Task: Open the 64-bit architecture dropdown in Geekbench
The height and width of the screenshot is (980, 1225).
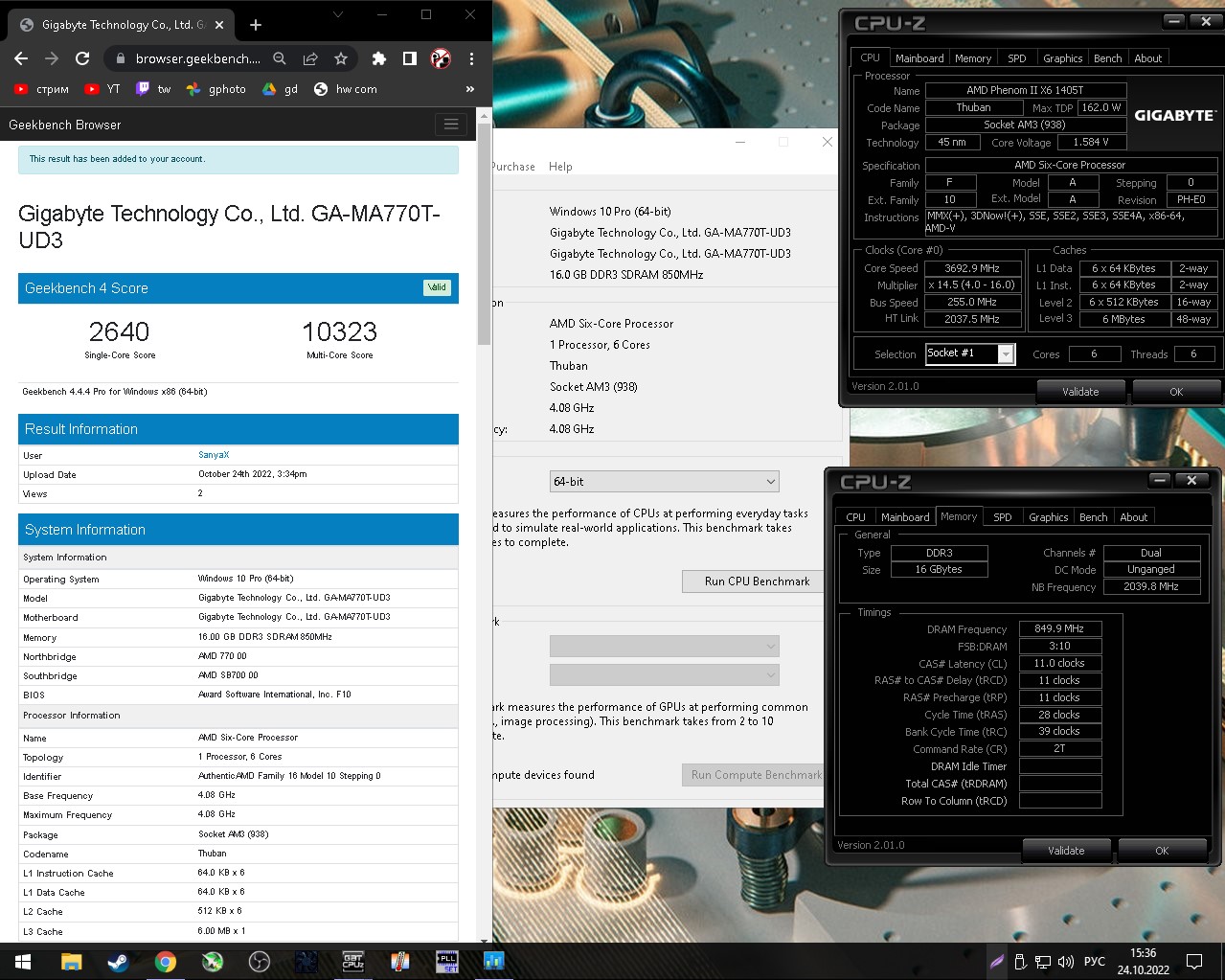Action: point(664,481)
